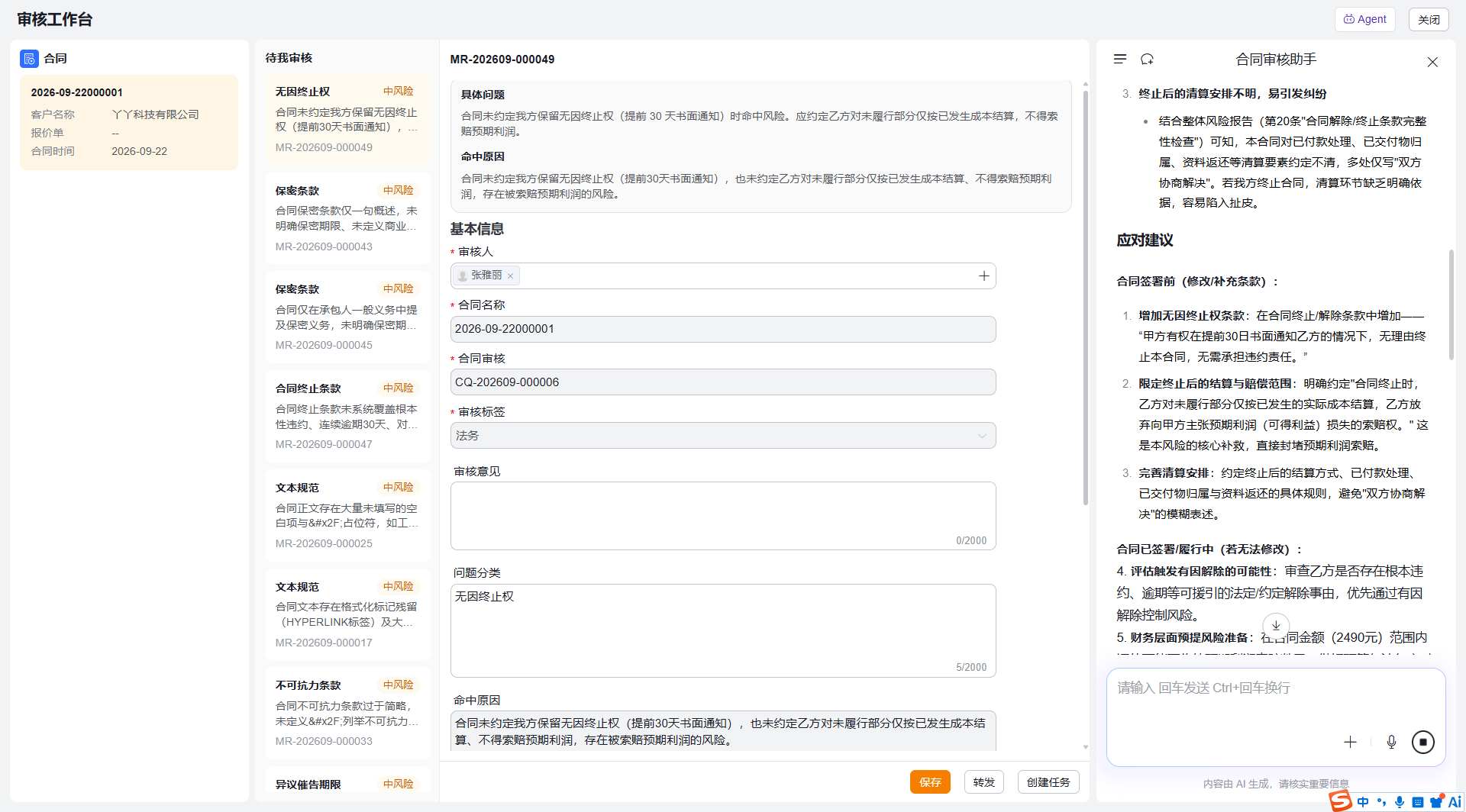Click the 关闭 button
Image resolution: width=1466 pixels, height=812 pixels.
tap(1429, 19)
